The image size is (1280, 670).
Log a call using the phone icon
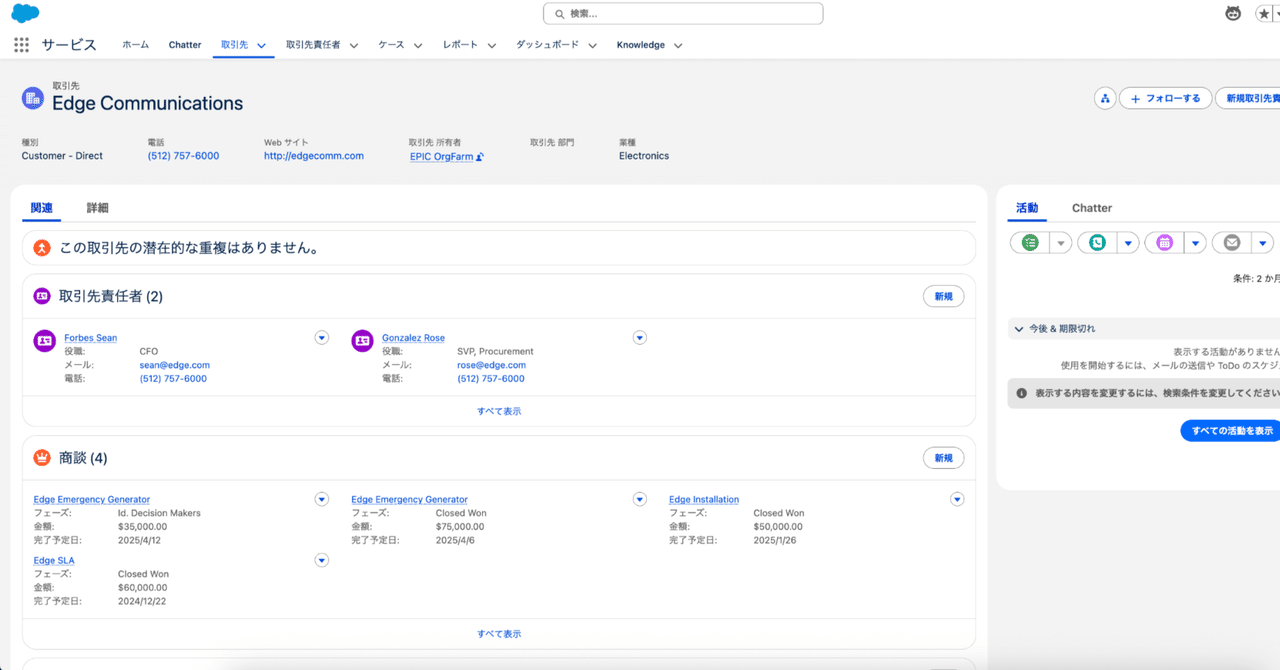click(x=1098, y=242)
